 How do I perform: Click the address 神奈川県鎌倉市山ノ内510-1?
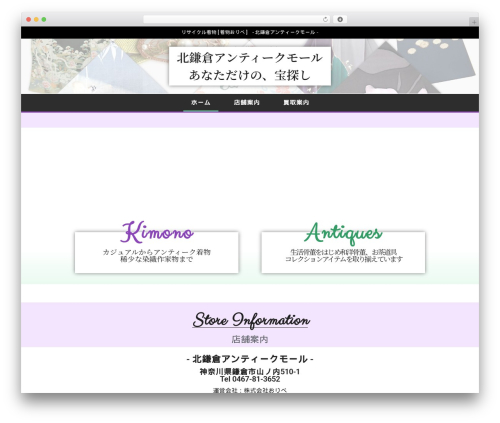click(250, 371)
